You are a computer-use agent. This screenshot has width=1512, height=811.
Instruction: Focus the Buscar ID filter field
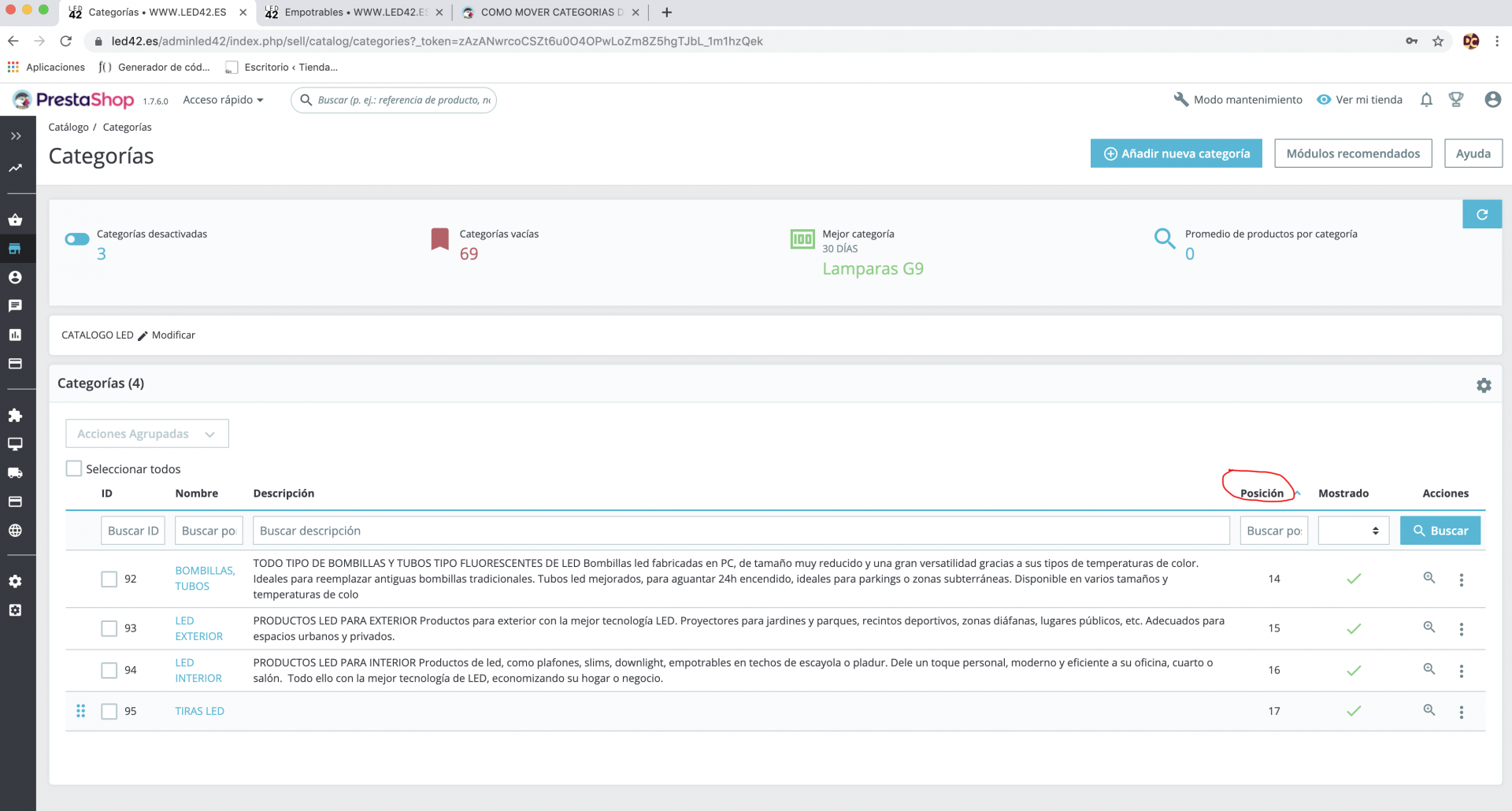[132, 531]
